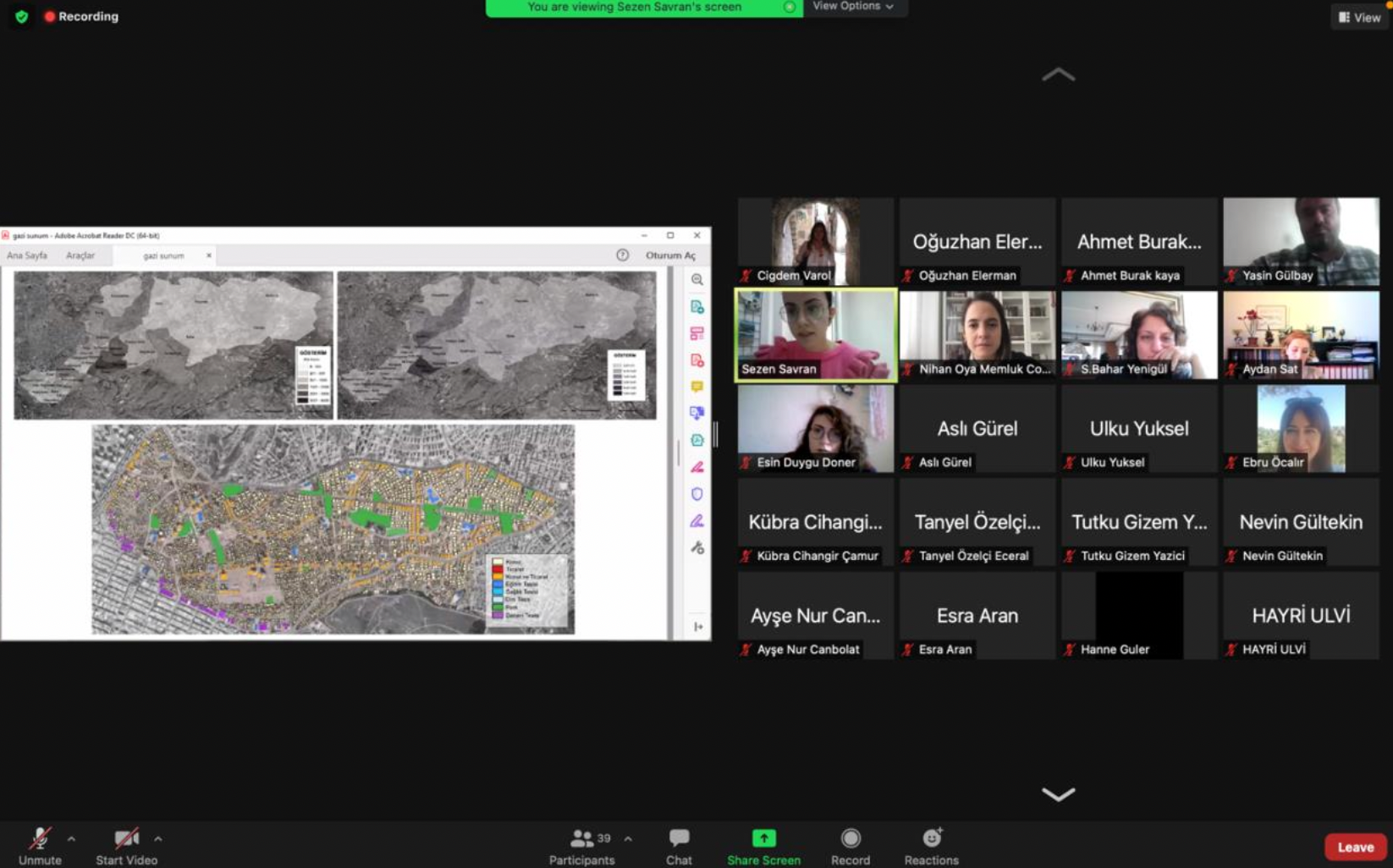
Task: Click the green encryption shield icon
Action: [22, 16]
